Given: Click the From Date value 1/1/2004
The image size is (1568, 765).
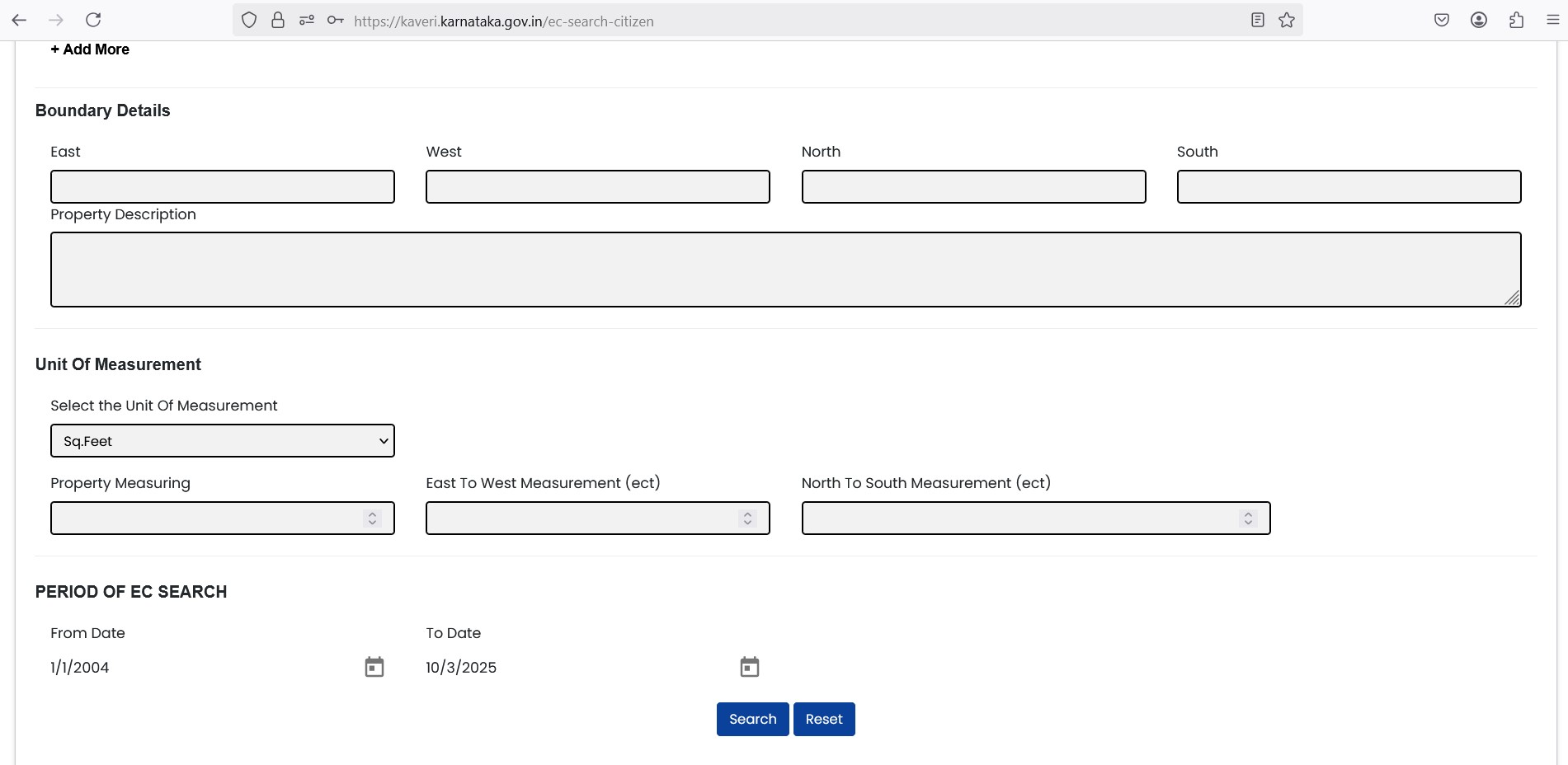Looking at the screenshot, I should [80, 668].
